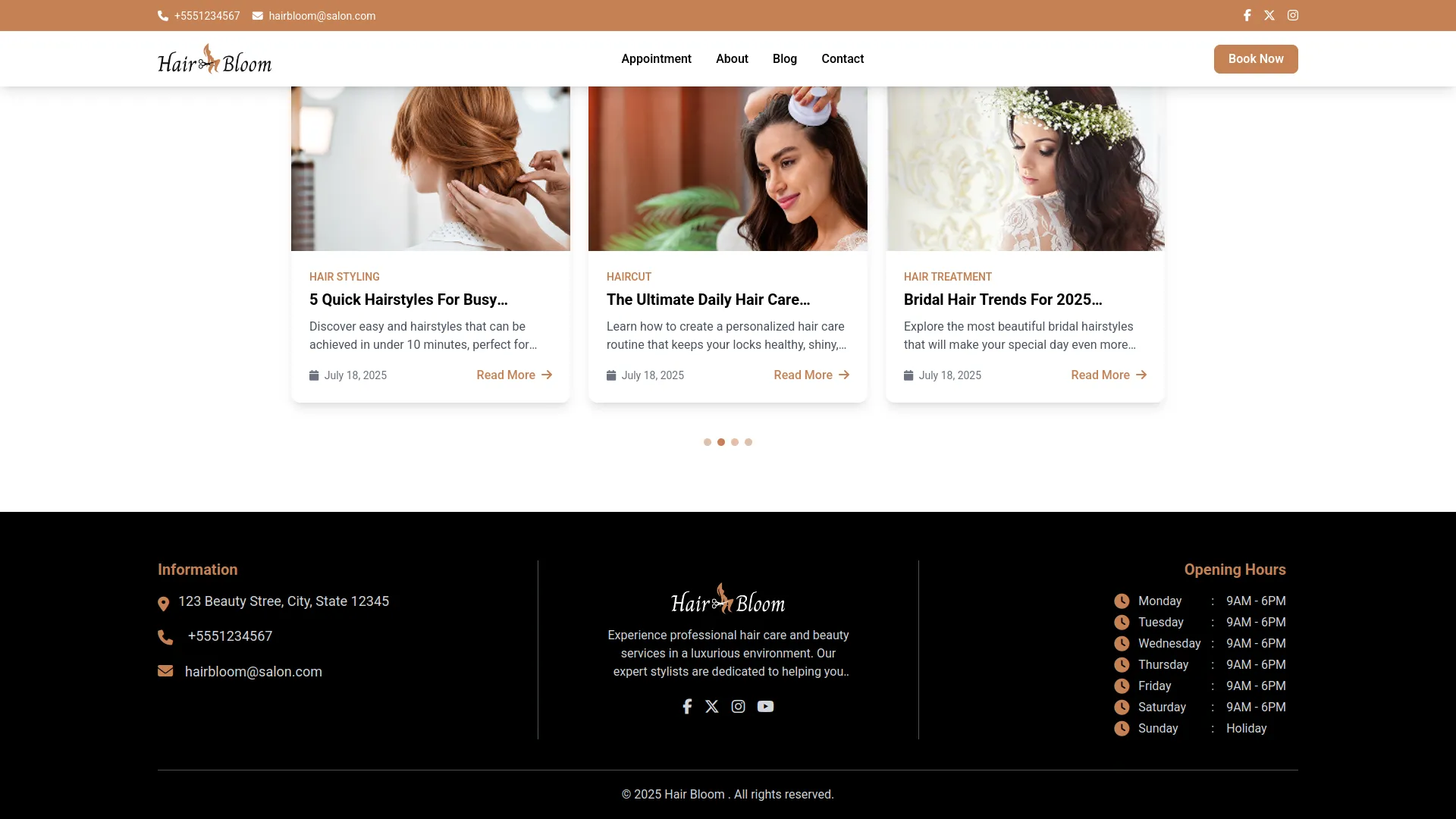Viewport: 1456px width, 819px height.
Task: Click footer Facebook icon
Action: [x=687, y=706]
